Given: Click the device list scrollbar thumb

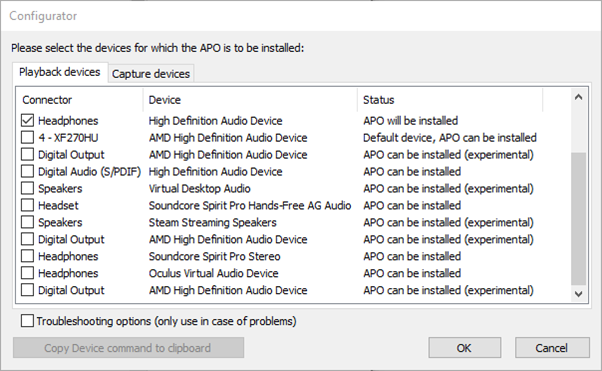Looking at the screenshot, I should [x=579, y=219].
